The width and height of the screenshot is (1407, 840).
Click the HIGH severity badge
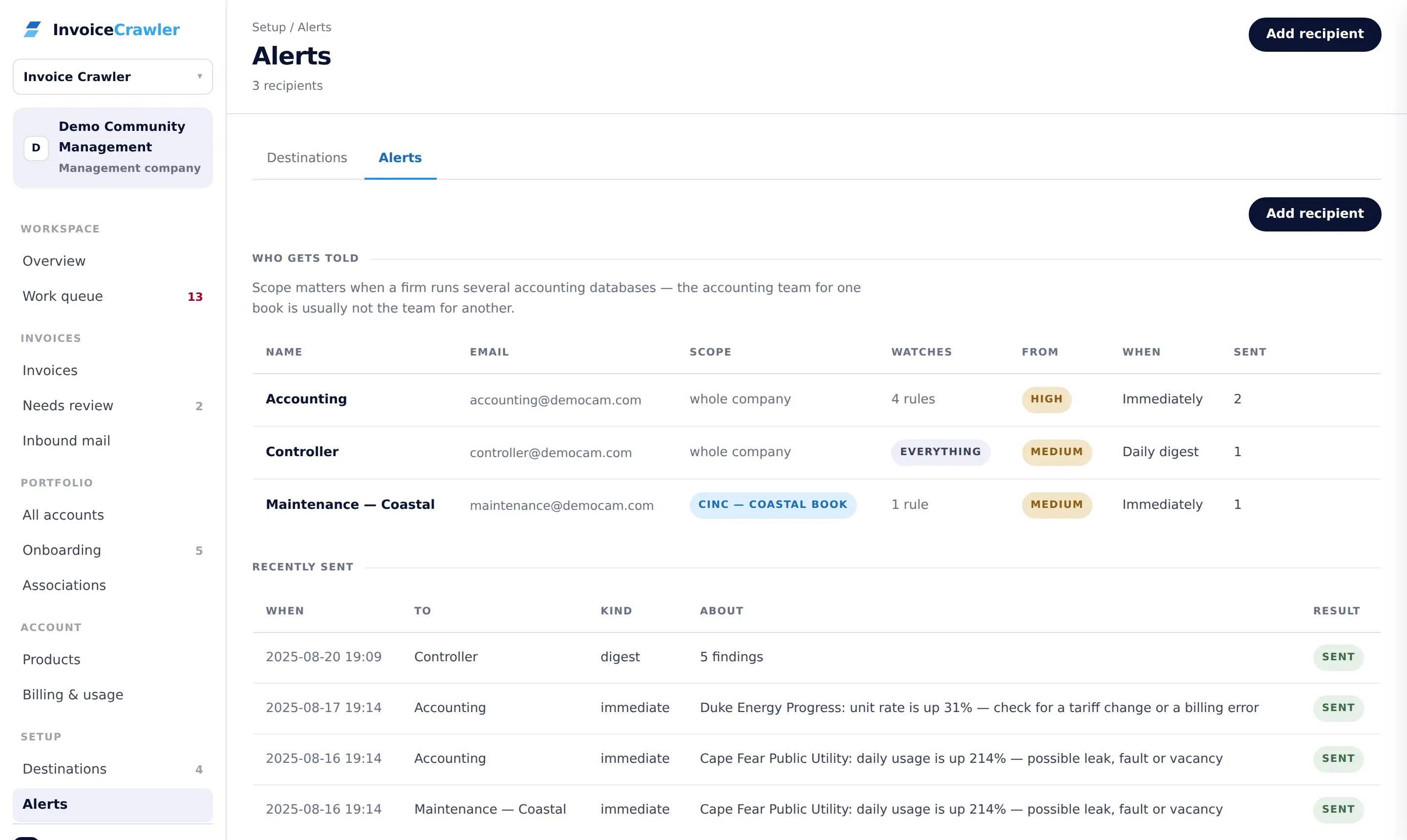tap(1046, 399)
